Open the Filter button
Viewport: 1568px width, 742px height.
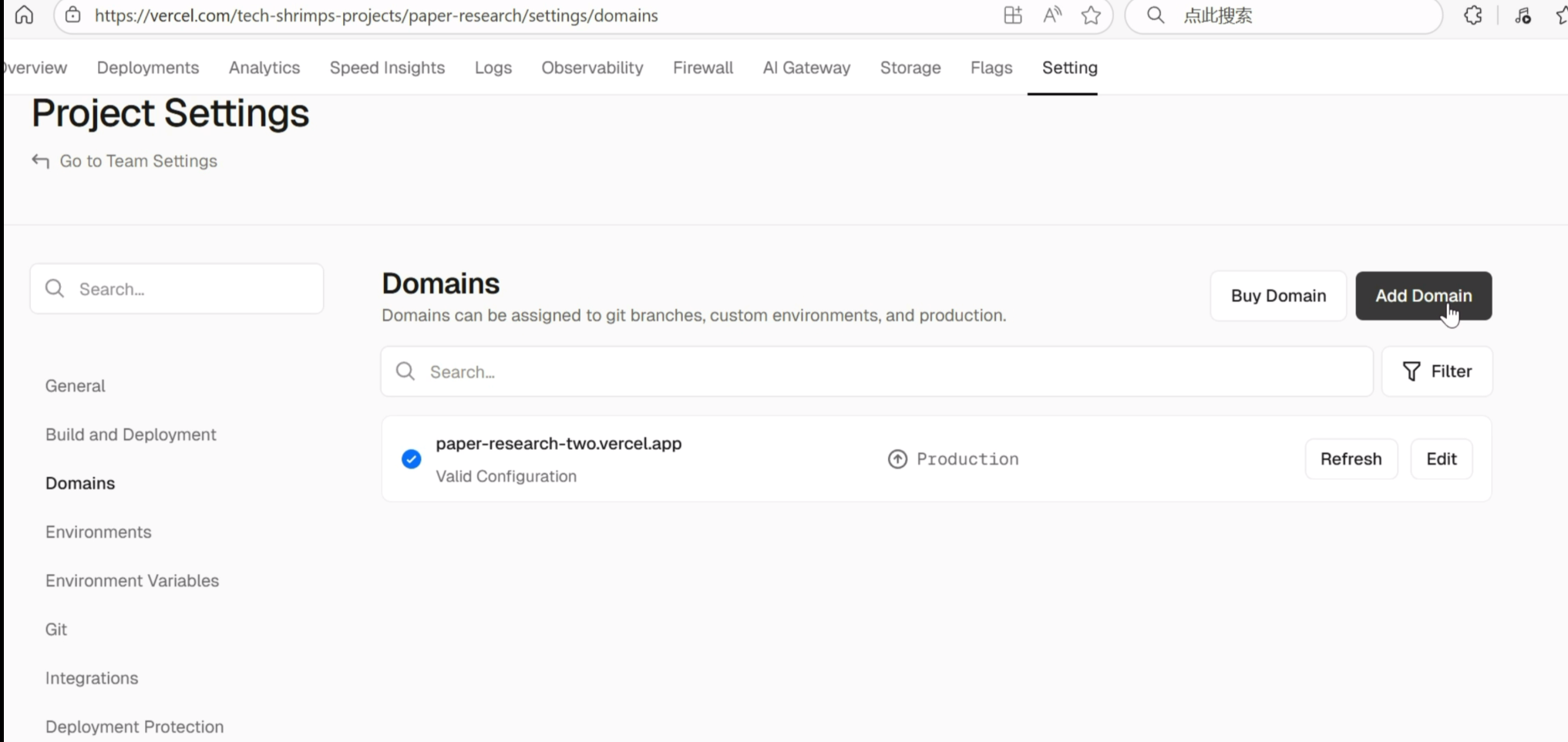[1437, 371]
